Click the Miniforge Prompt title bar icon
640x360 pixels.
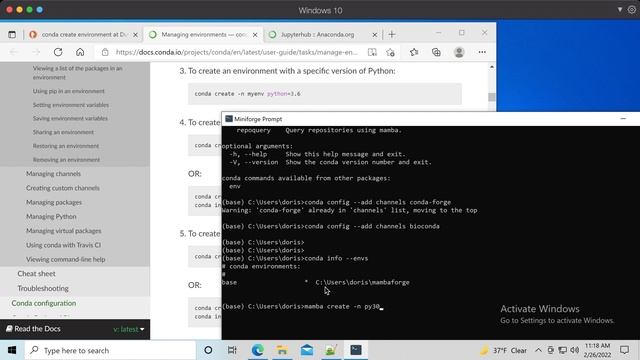coord(229,119)
